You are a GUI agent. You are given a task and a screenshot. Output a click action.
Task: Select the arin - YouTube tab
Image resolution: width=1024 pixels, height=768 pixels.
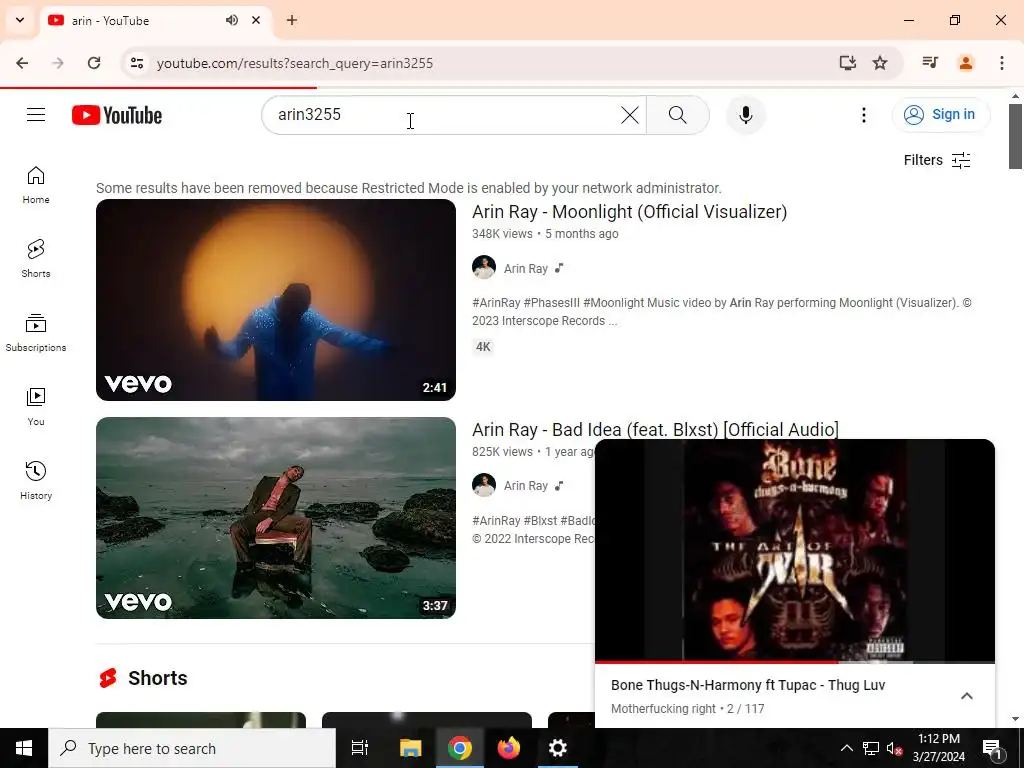coord(155,20)
